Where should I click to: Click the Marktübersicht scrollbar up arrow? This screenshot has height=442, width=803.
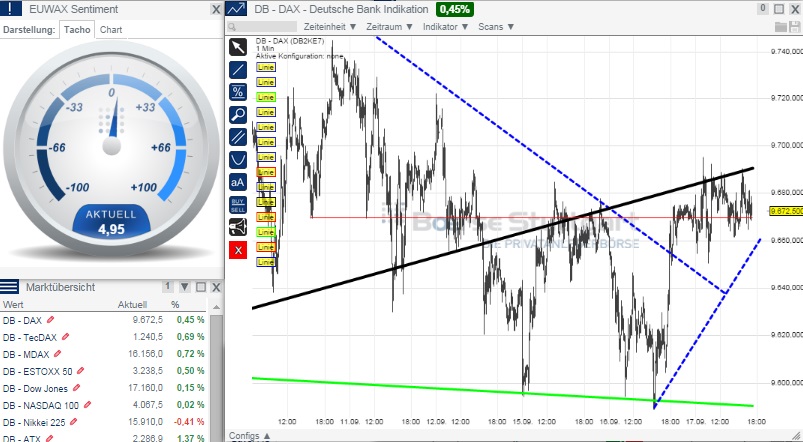coord(217,307)
